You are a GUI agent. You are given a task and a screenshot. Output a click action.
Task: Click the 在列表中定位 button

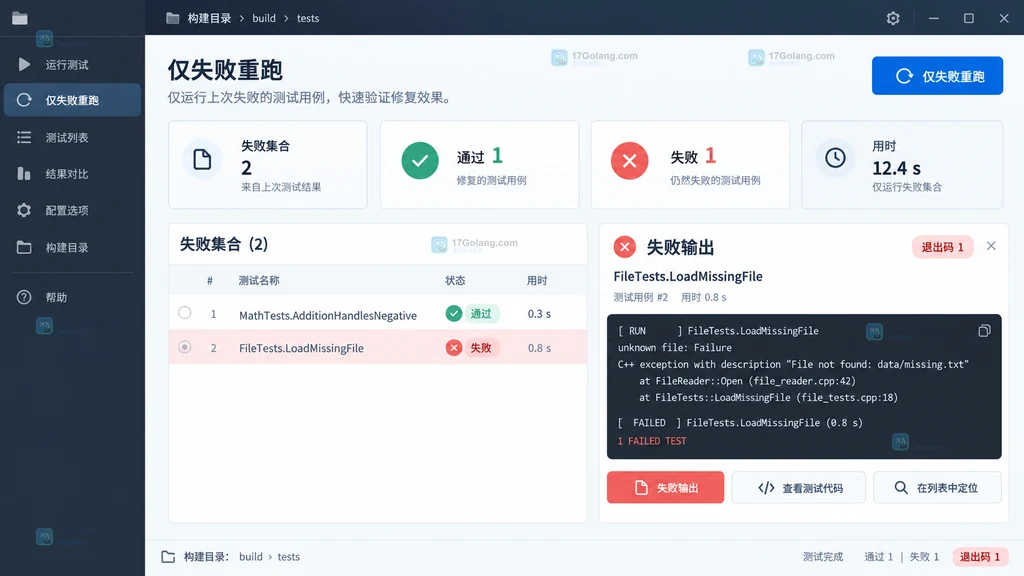937,487
